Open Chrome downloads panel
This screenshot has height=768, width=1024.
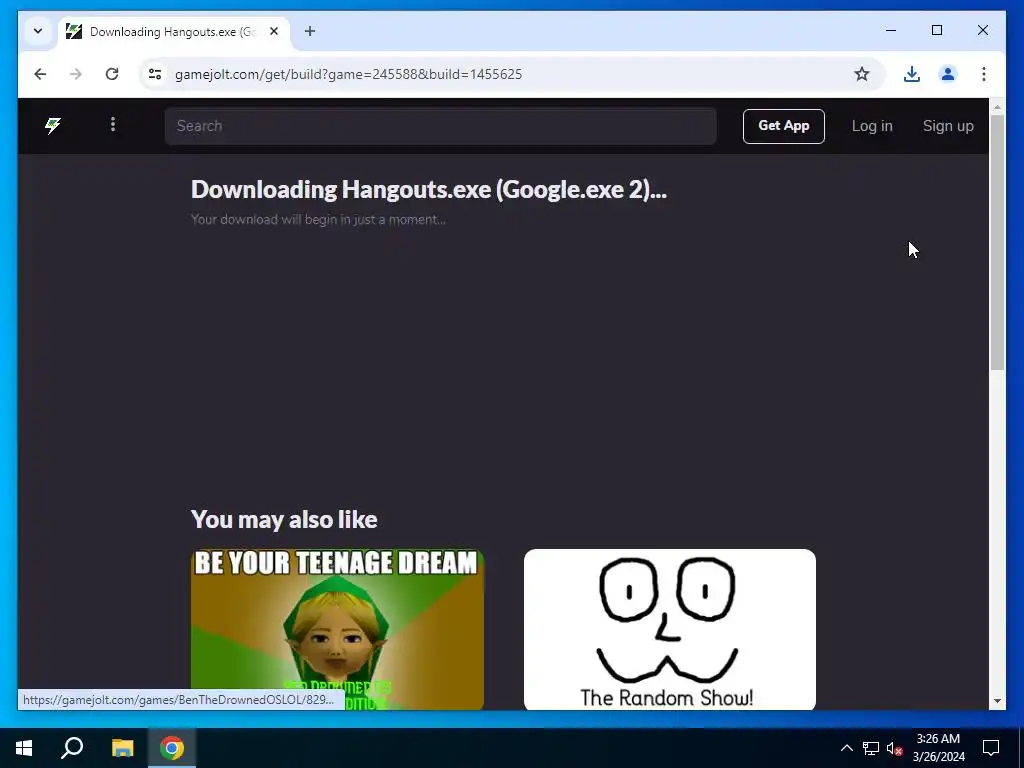click(912, 74)
